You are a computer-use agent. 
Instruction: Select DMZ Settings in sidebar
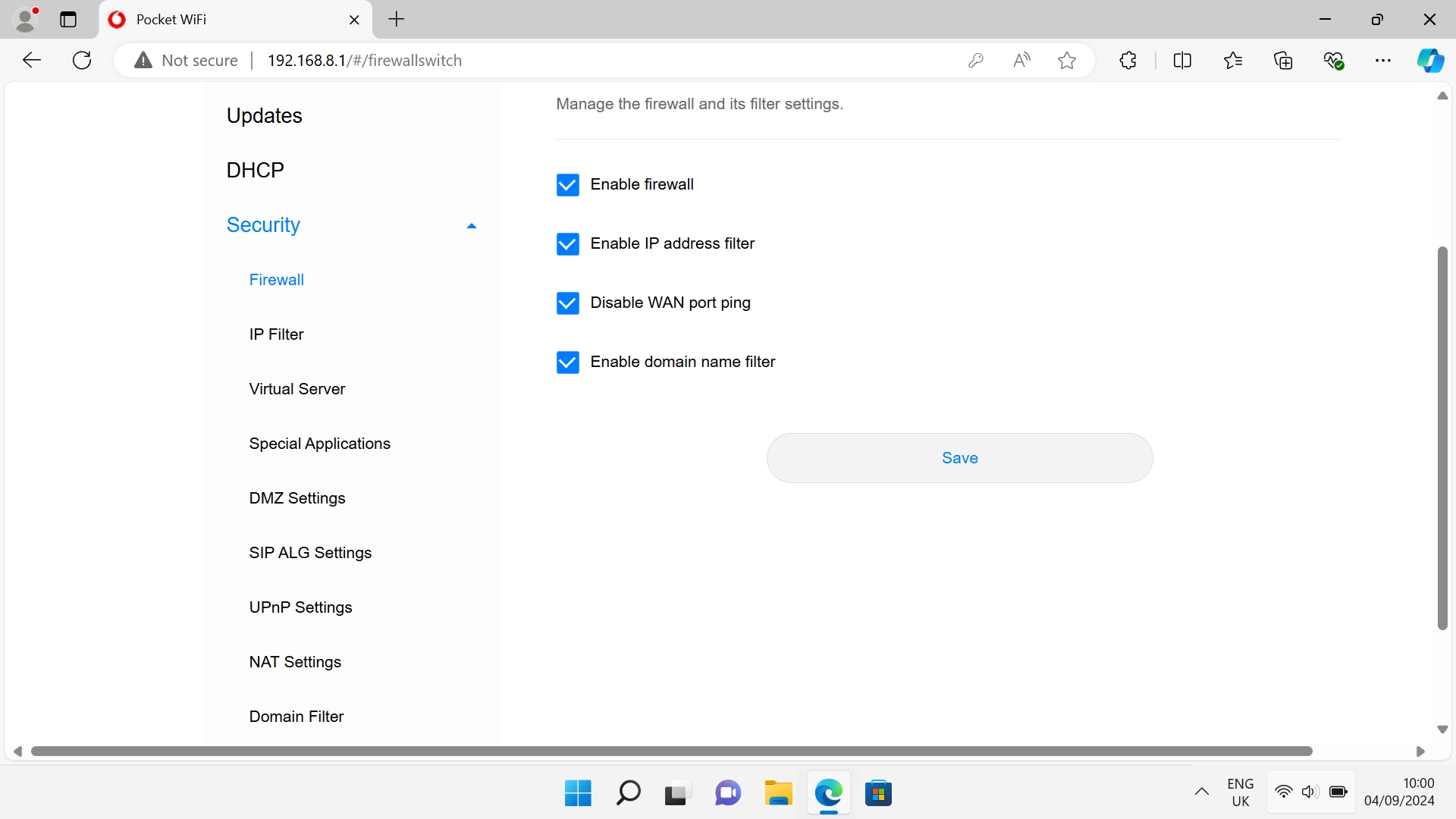tap(297, 498)
